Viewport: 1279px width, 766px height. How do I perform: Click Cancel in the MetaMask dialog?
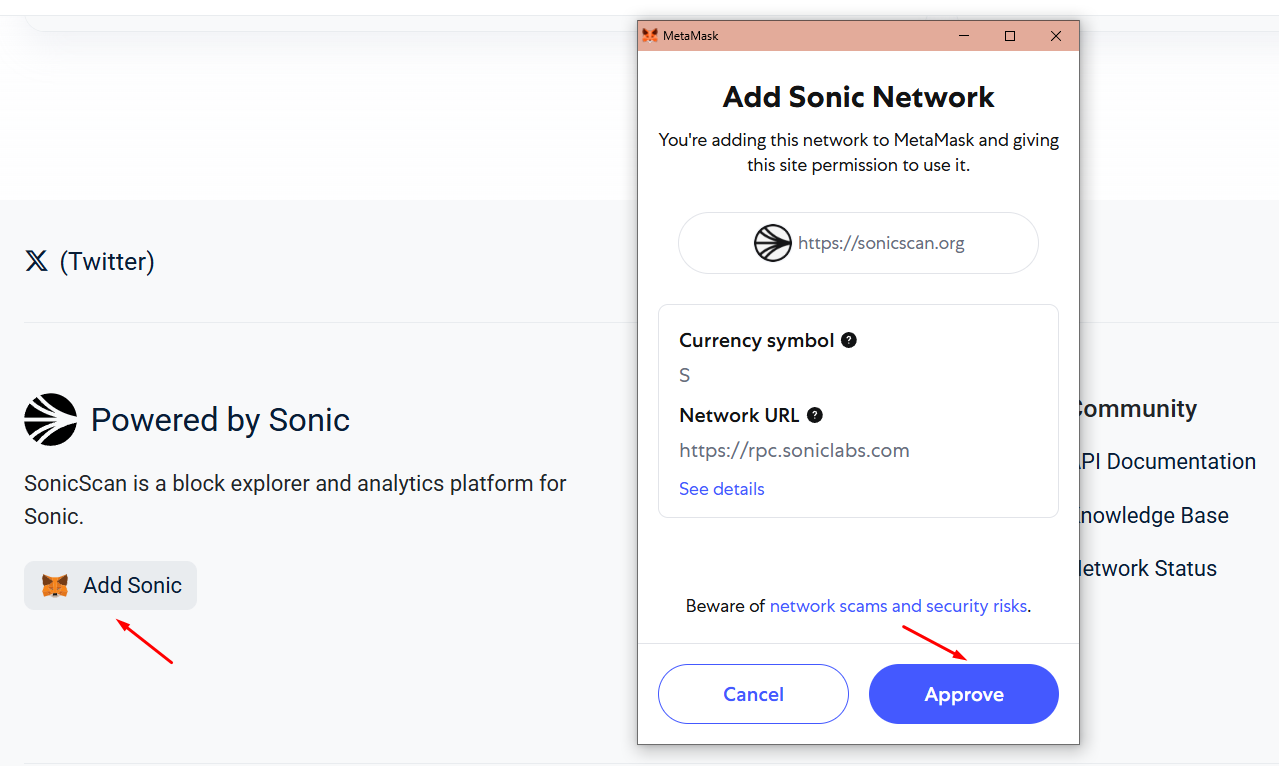(x=753, y=694)
